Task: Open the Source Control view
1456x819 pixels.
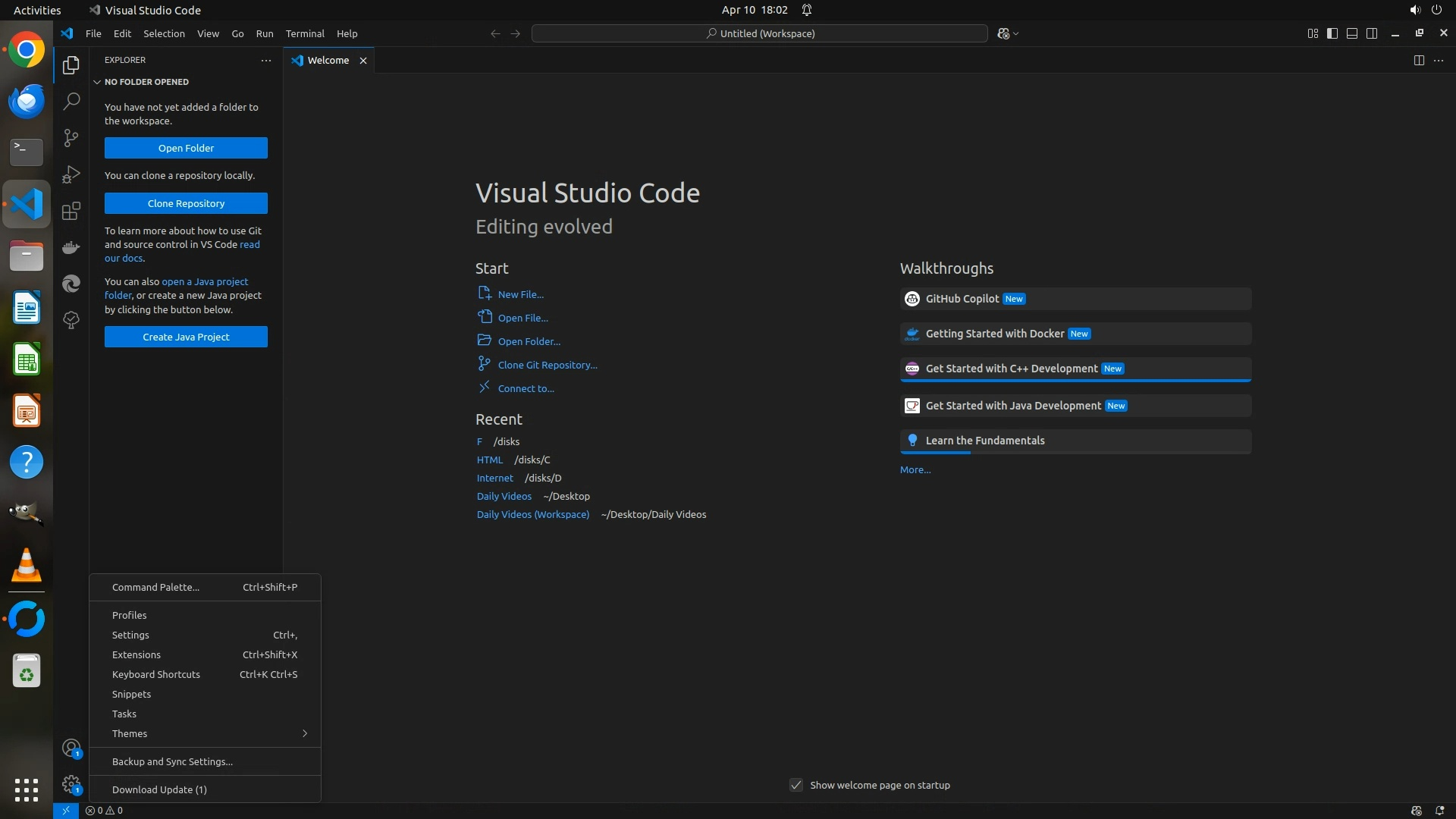Action: 71,137
